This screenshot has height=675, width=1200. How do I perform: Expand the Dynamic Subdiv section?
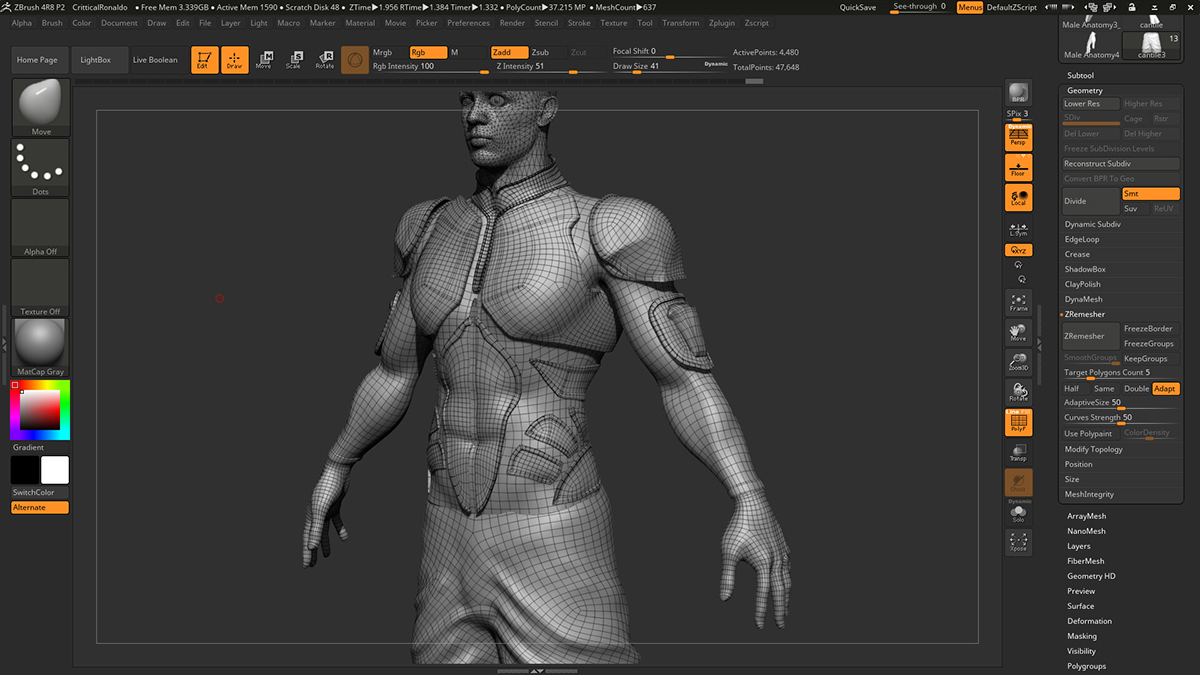1092,224
